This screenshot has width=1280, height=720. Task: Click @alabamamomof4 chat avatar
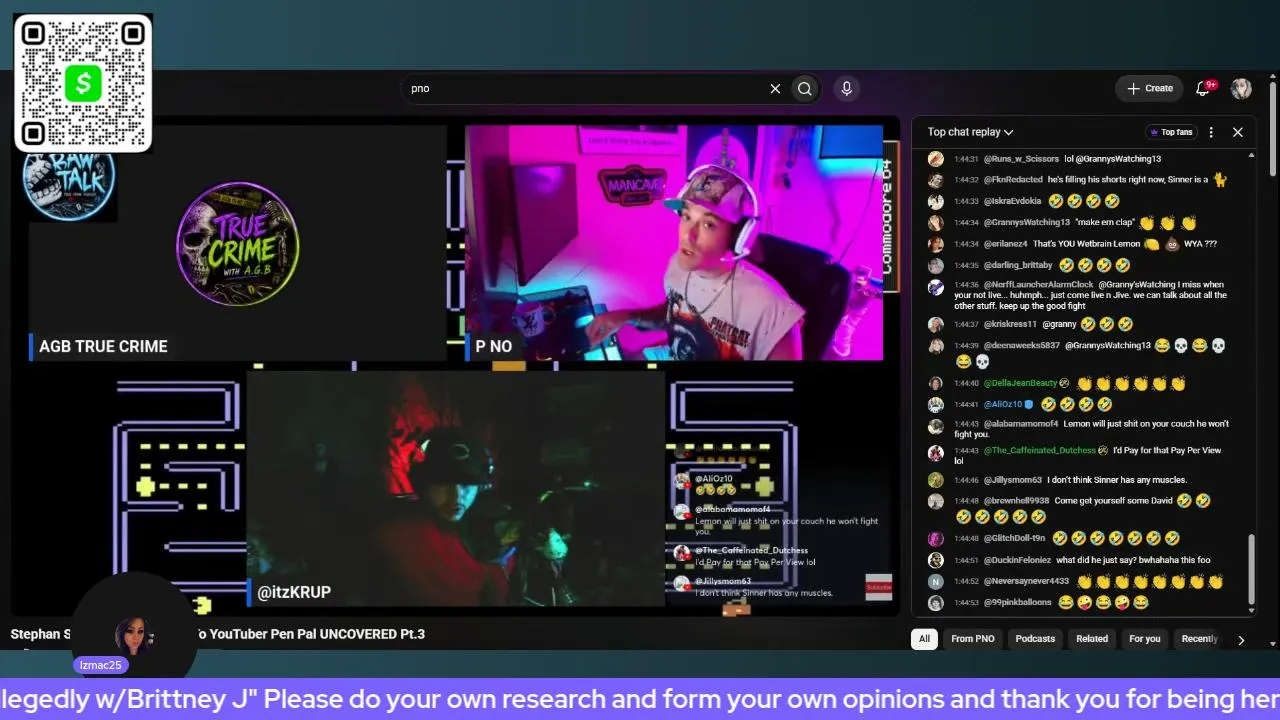coord(936,426)
